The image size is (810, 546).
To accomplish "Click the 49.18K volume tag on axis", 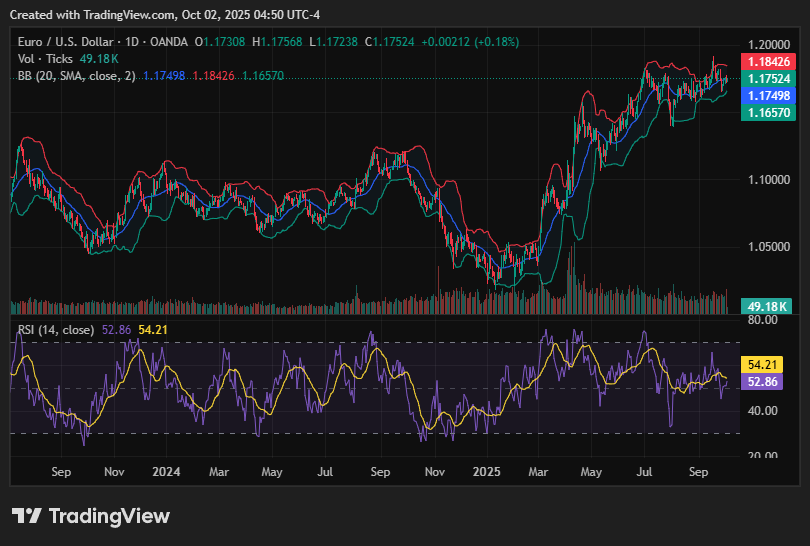I will (771, 305).
